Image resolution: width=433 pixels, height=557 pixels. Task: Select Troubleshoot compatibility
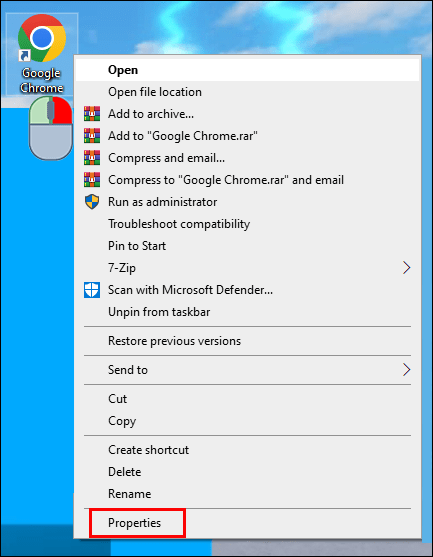[247, 224]
